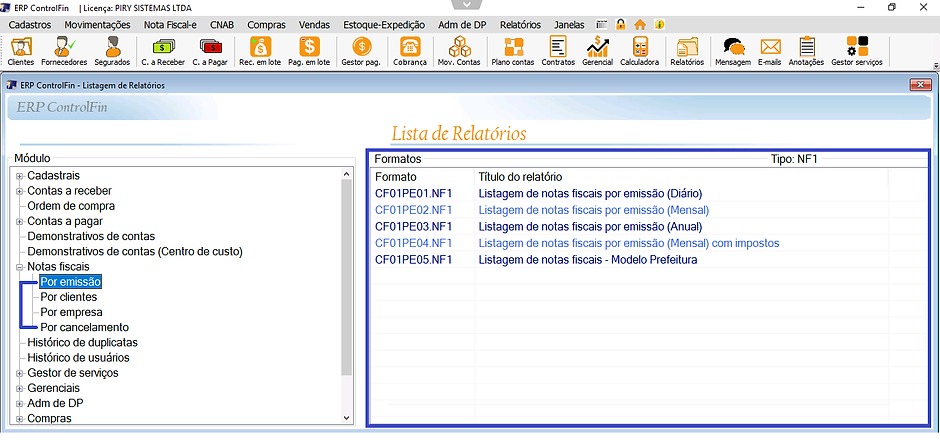Screen dimensions: 940x445
Task: Click the Formato column header
Action: pos(423,177)
